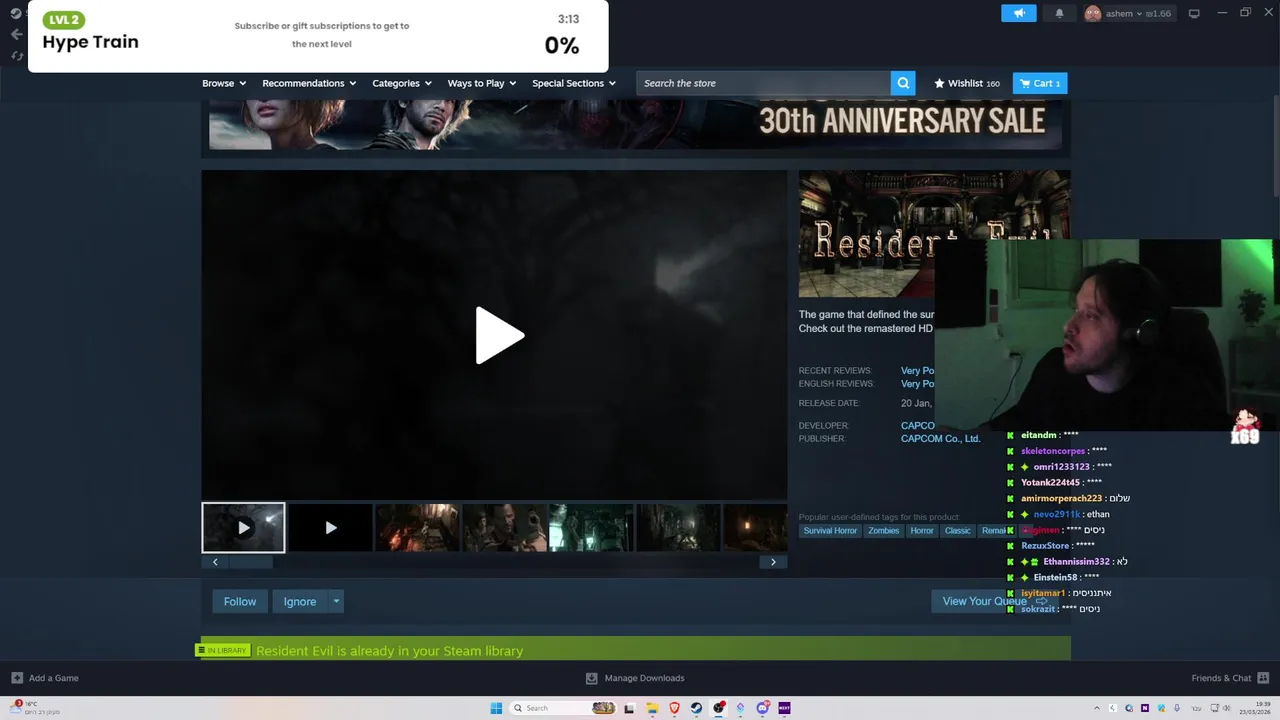Click the Follow button
Viewport: 1280px width, 720px height.
pyautogui.click(x=240, y=601)
